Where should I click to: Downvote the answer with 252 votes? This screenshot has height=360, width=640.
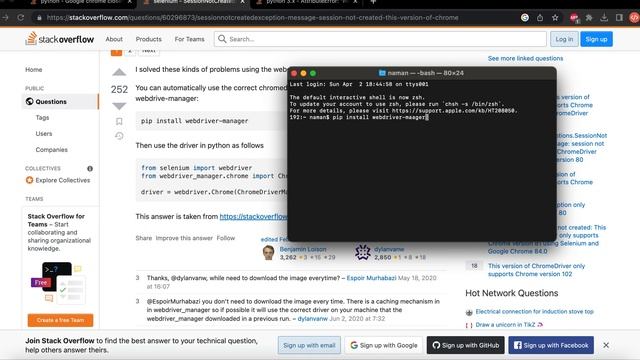119,106
